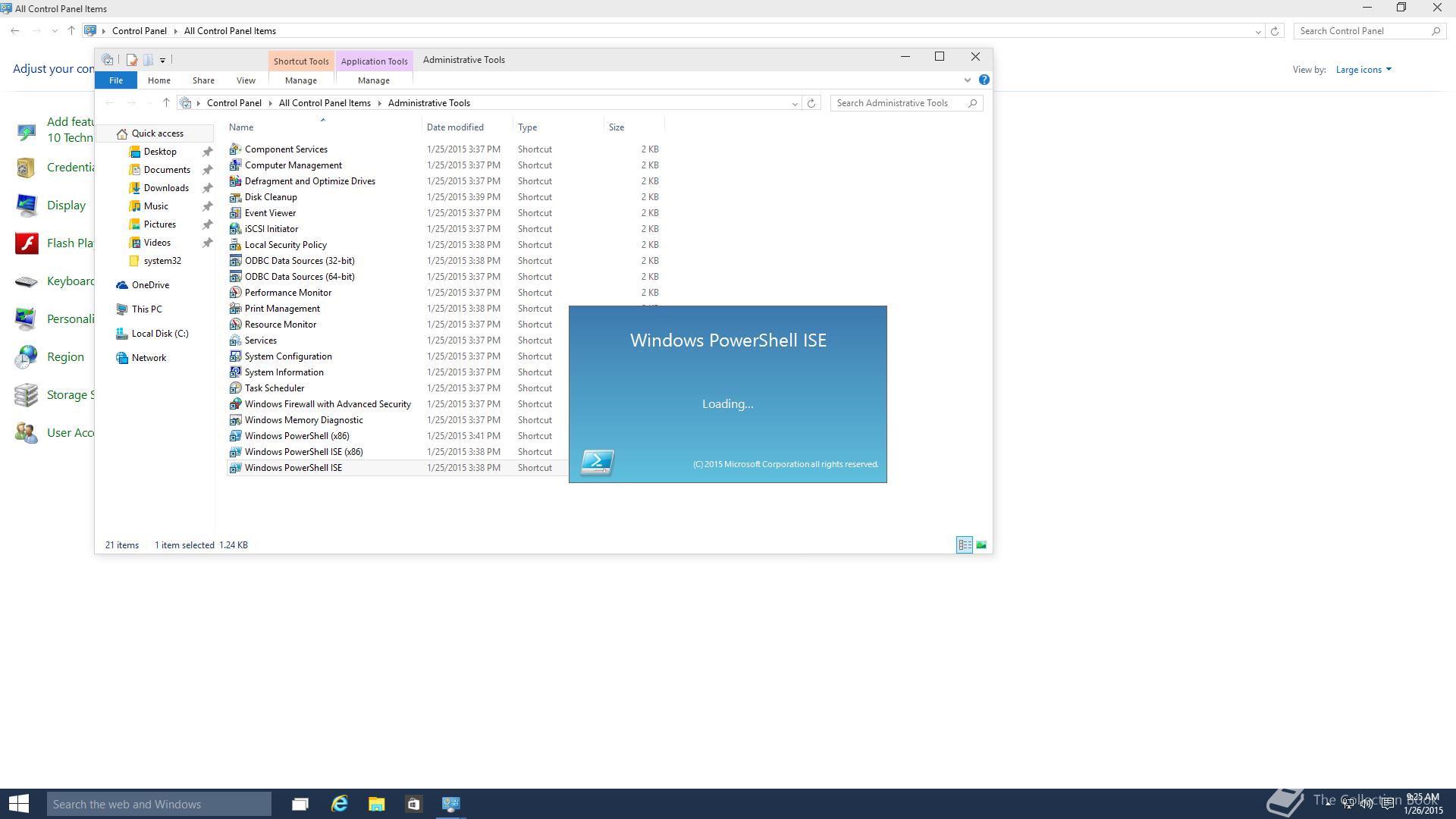The image size is (1456, 819).
Task: Open the Share ribbon tab
Action: 203,80
